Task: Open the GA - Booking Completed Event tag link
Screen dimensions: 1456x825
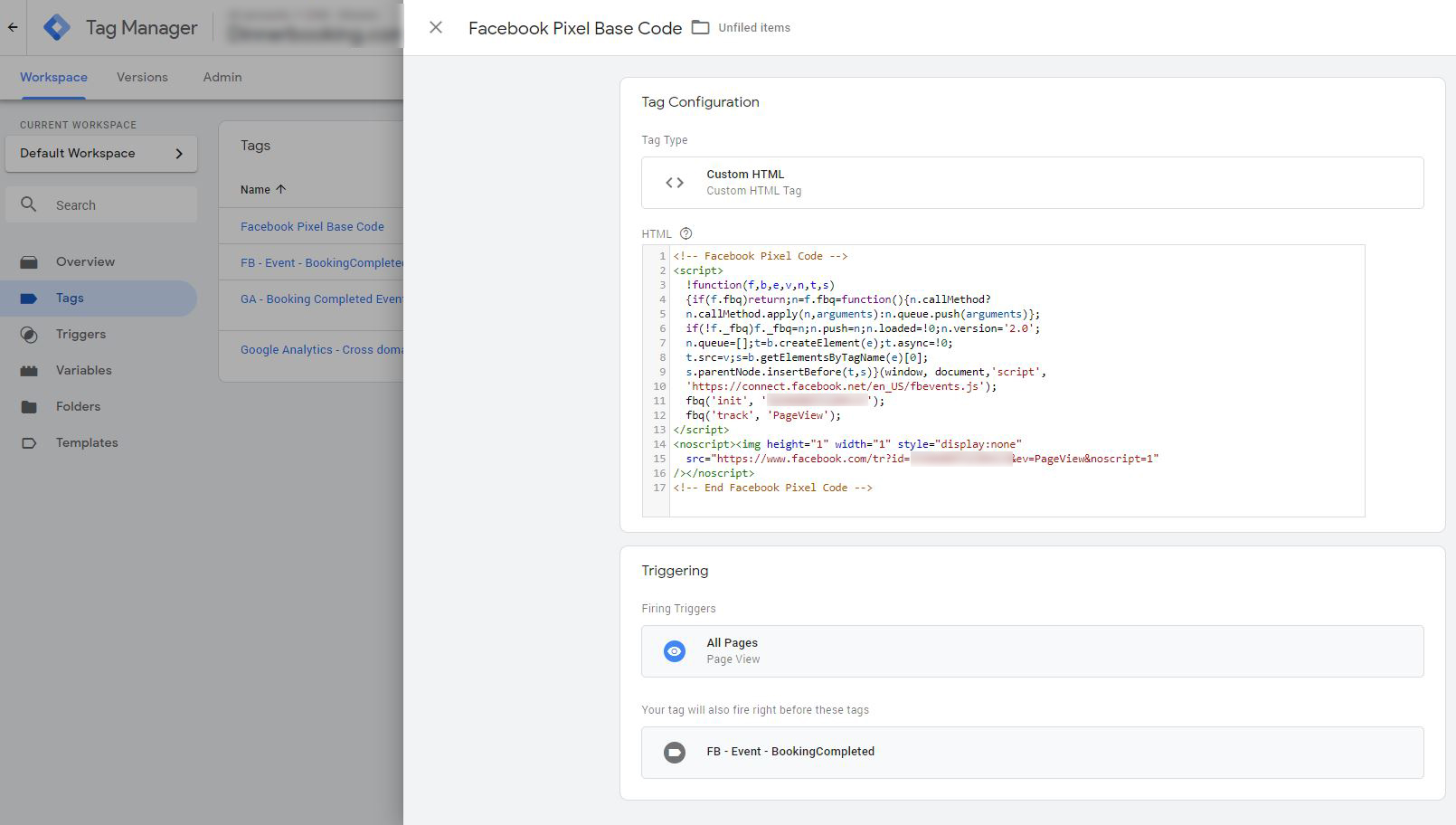Action: tap(321, 299)
